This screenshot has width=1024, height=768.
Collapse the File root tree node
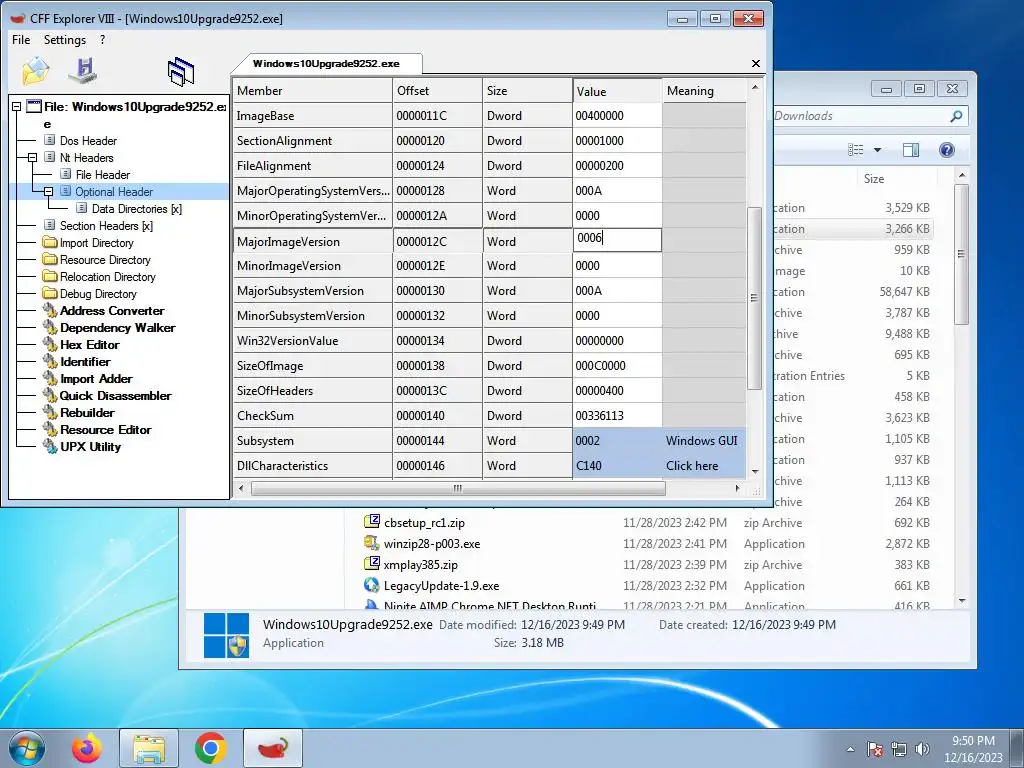click(x=16, y=106)
